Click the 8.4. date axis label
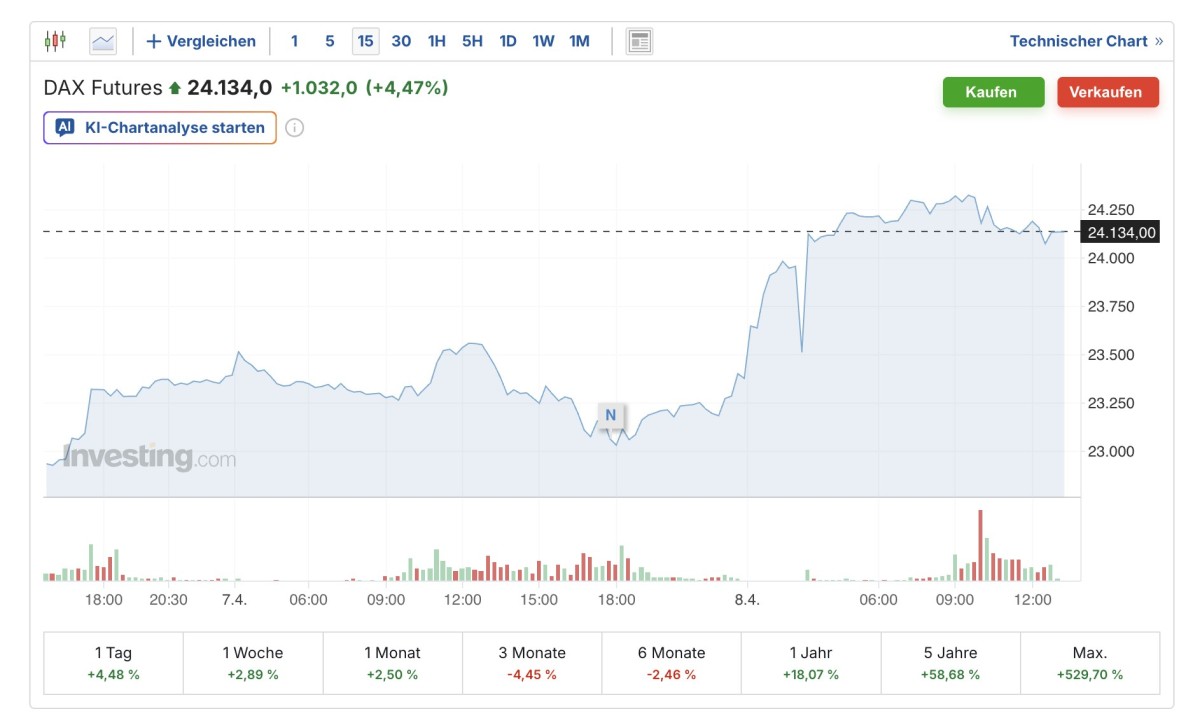The image size is (1200, 716). (x=747, y=600)
